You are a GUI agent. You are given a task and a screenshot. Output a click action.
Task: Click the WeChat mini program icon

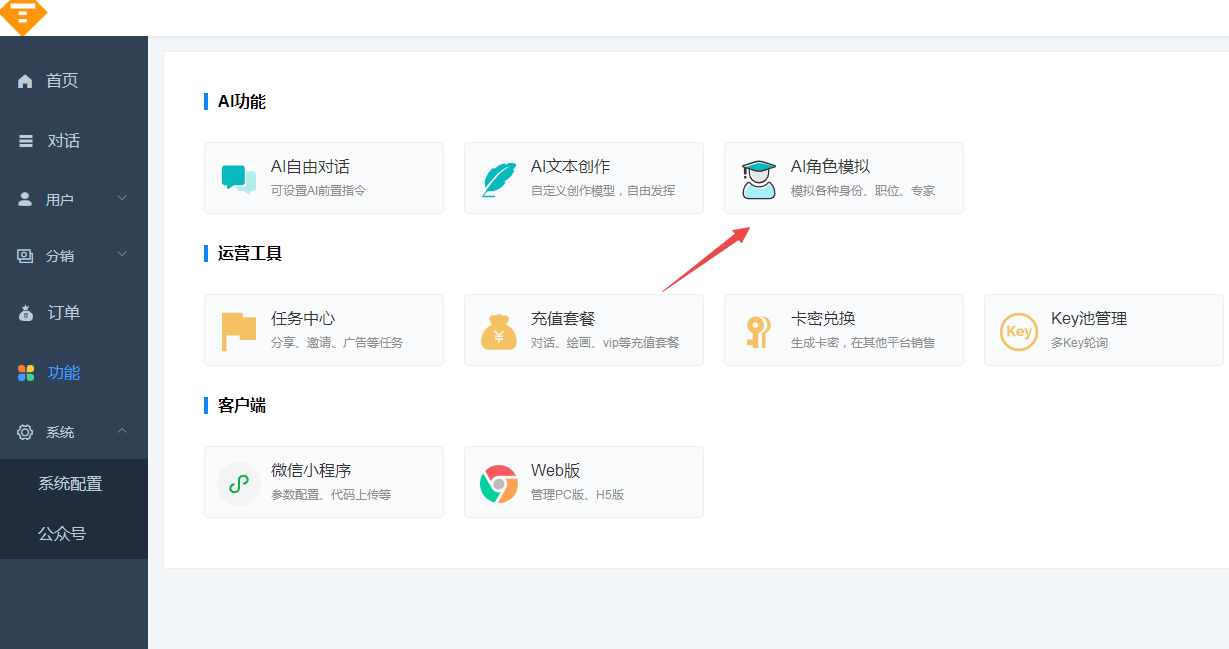coord(238,483)
